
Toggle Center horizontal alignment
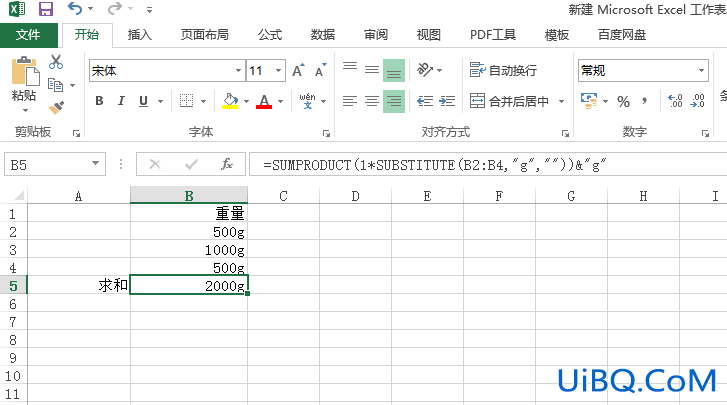click(372, 101)
